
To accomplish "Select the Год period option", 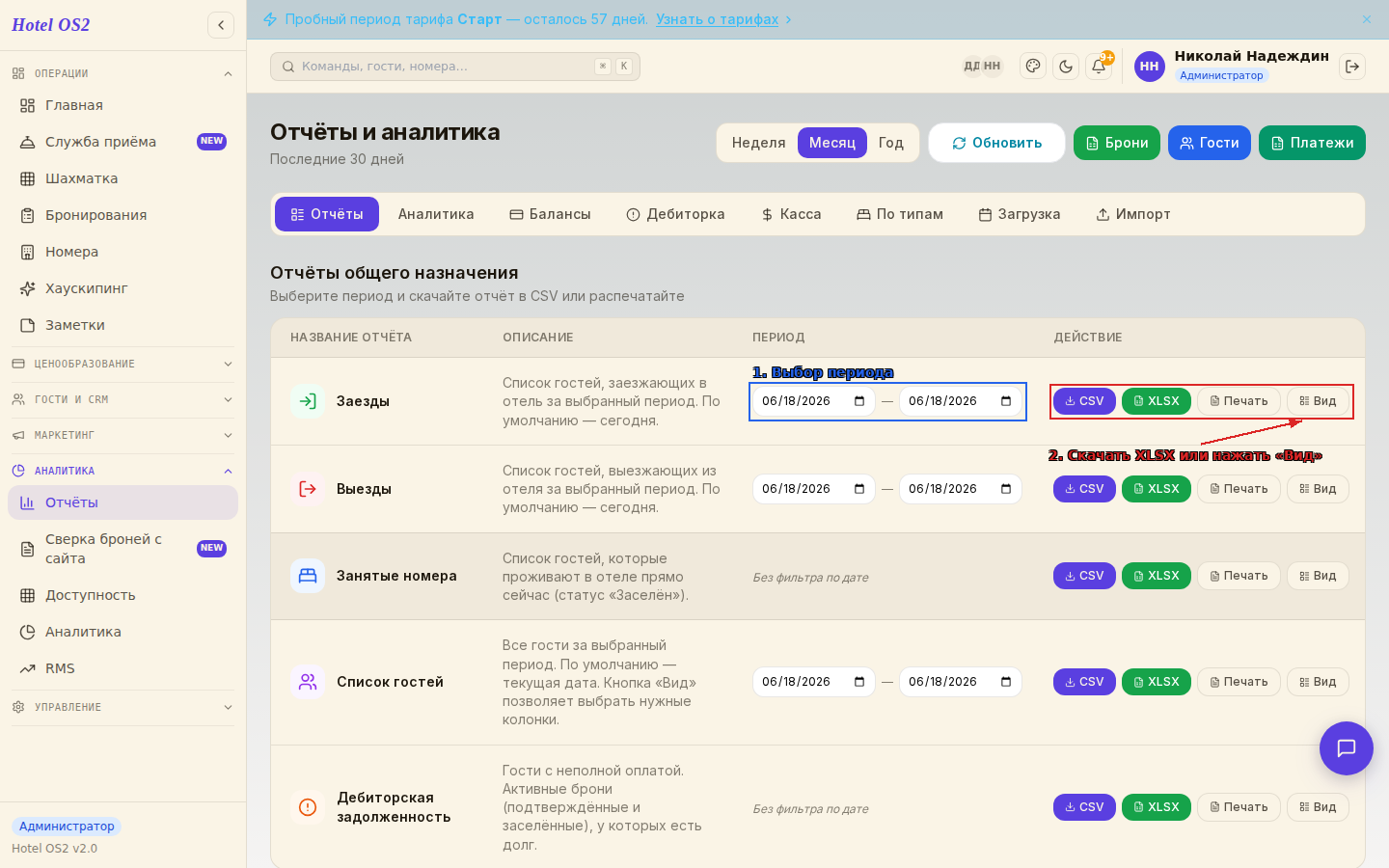I will click(891, 143).
